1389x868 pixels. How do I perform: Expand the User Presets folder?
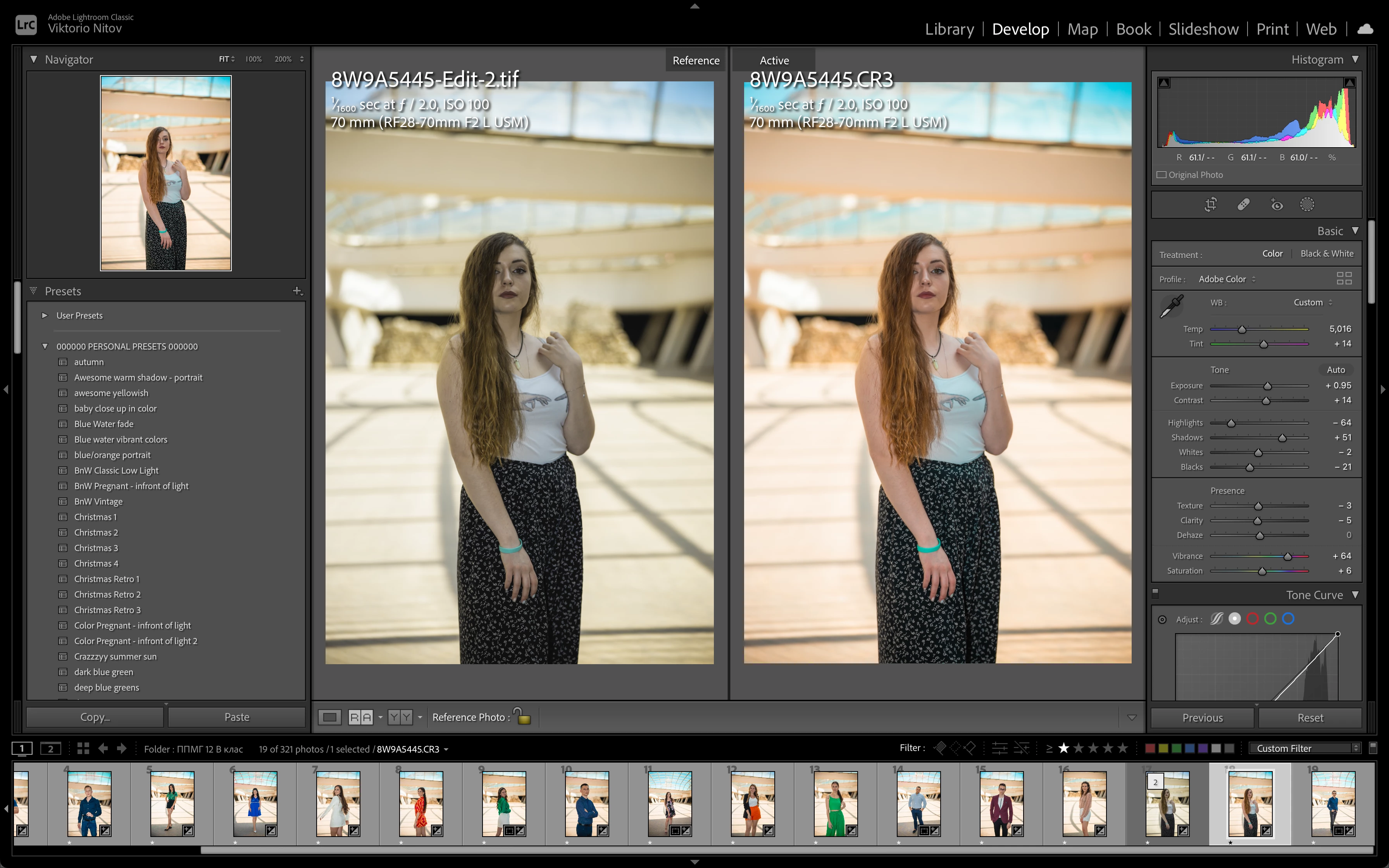pos(45,315)
